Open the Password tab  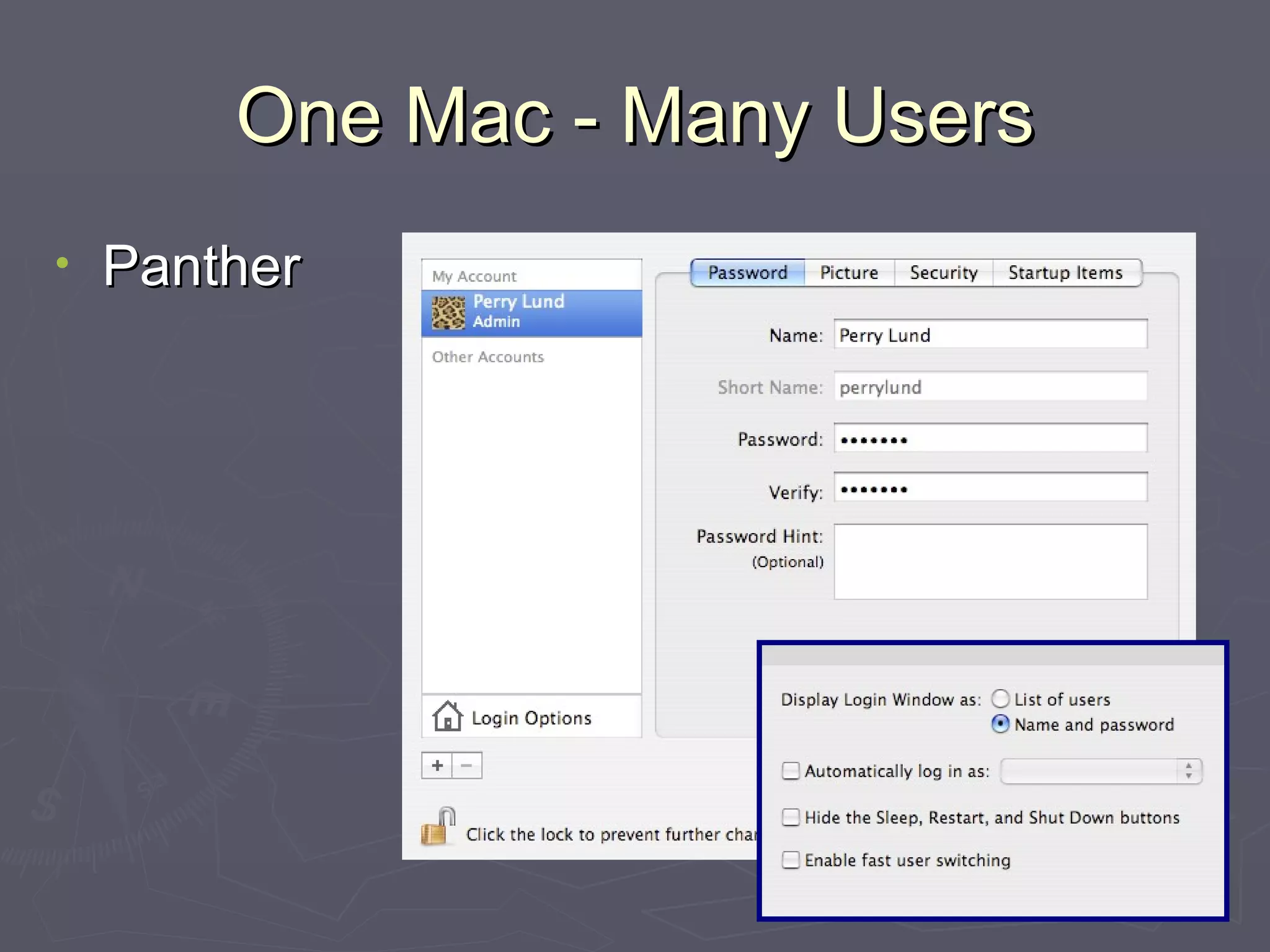click(x=748, y=273)
